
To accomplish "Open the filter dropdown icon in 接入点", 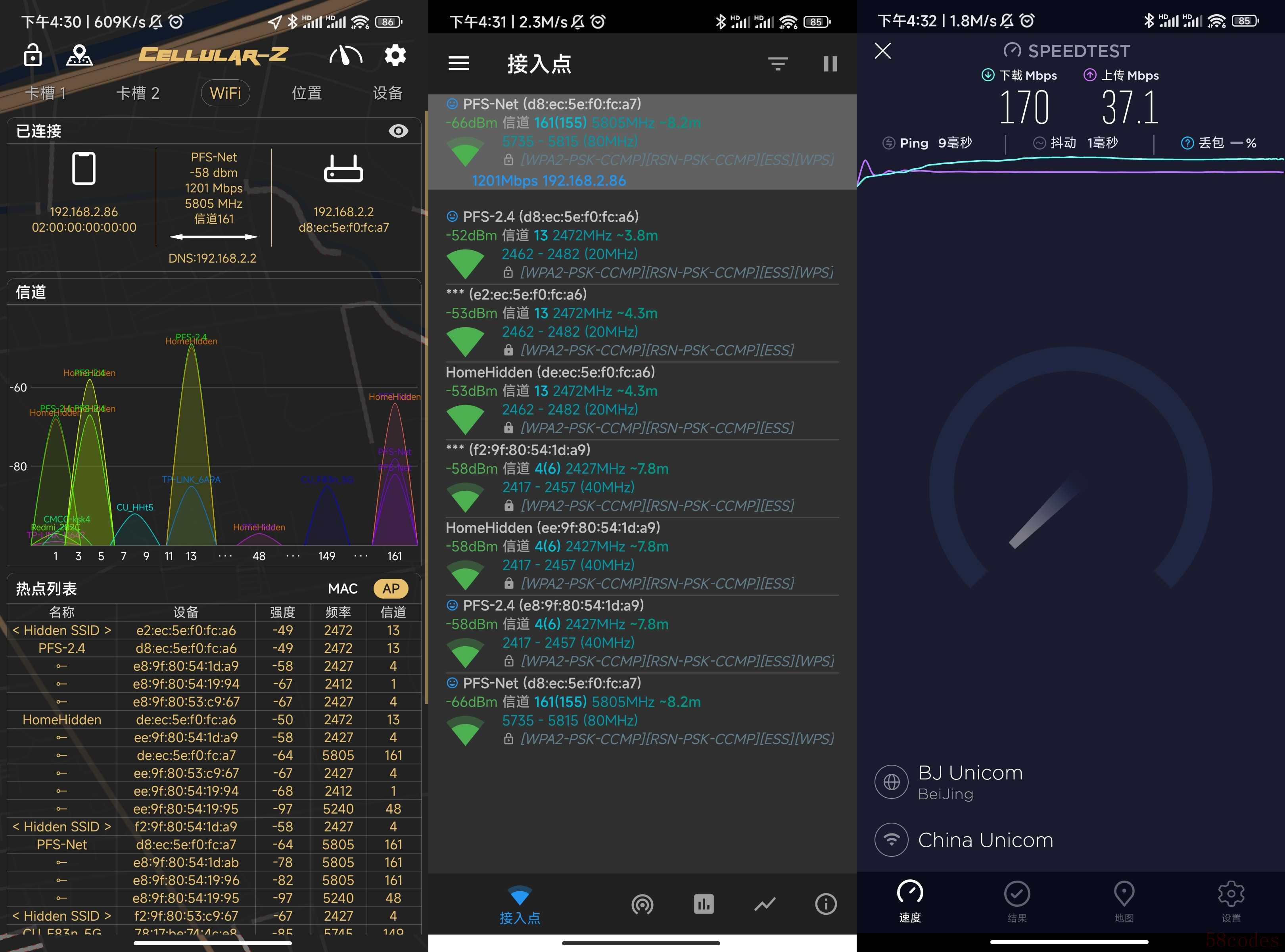I will click(778, 63).
